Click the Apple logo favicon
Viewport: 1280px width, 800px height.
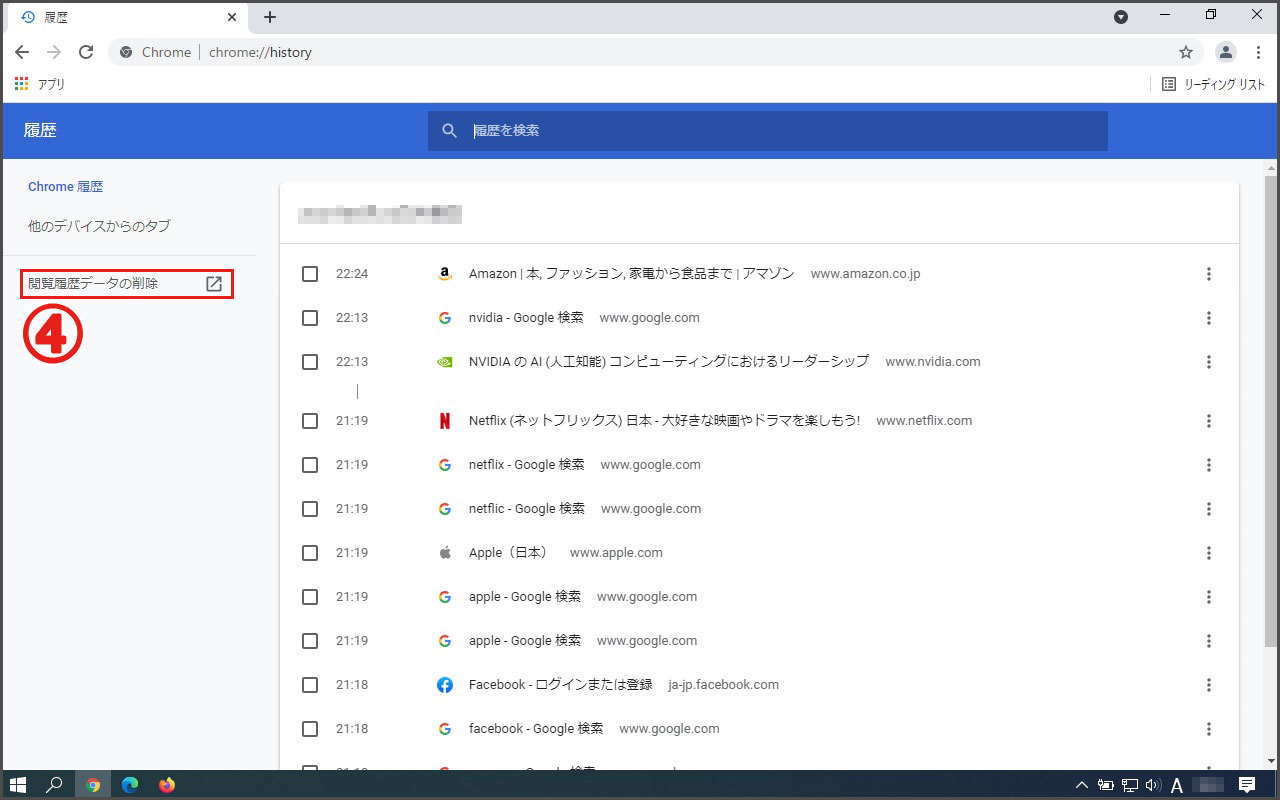(445, 553)
